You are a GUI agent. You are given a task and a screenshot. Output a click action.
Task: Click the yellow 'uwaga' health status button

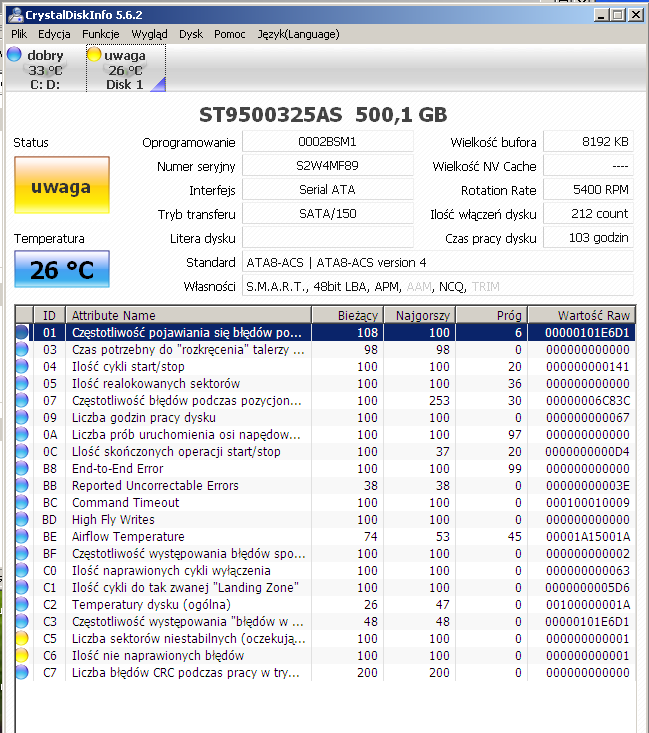61,187
